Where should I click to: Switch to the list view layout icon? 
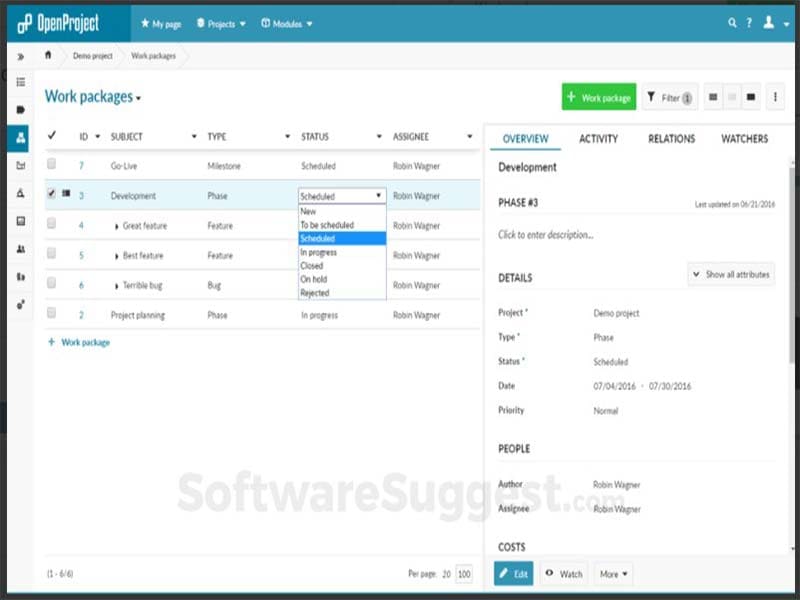[713, 97]
